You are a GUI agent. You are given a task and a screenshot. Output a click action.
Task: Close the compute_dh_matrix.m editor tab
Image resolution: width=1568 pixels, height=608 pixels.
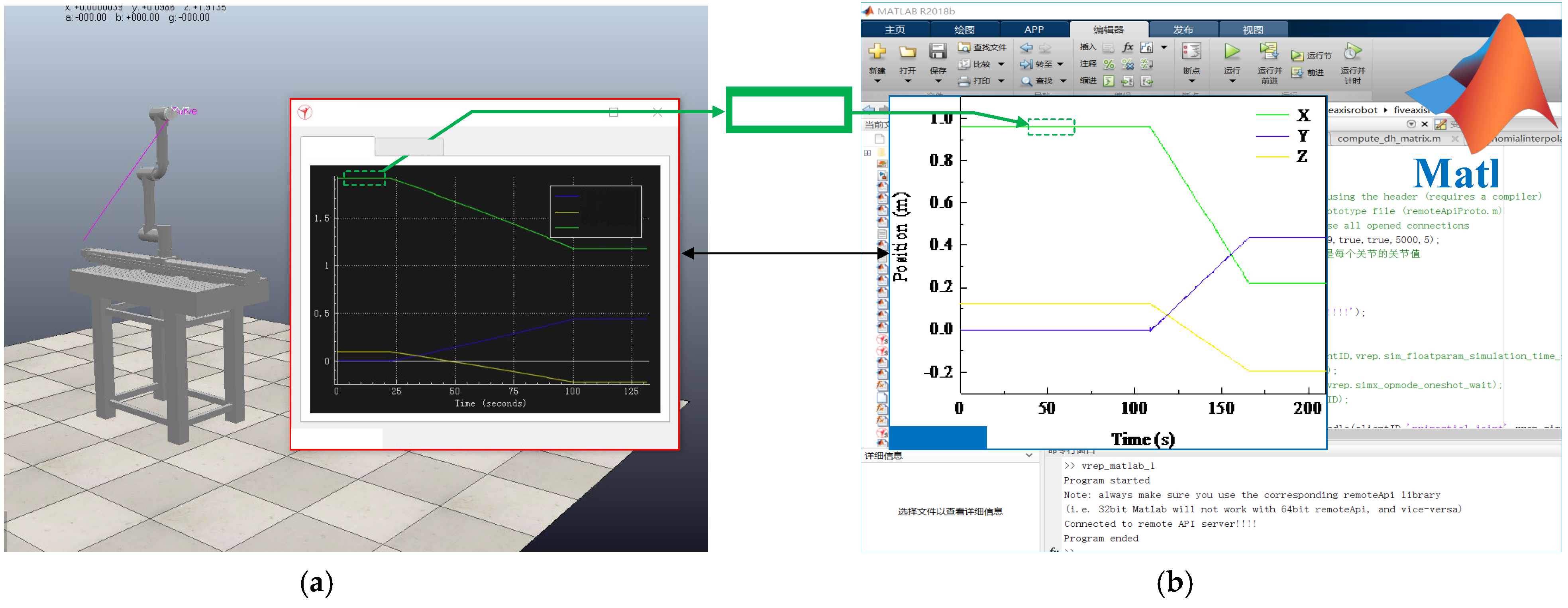(1455, 139)
